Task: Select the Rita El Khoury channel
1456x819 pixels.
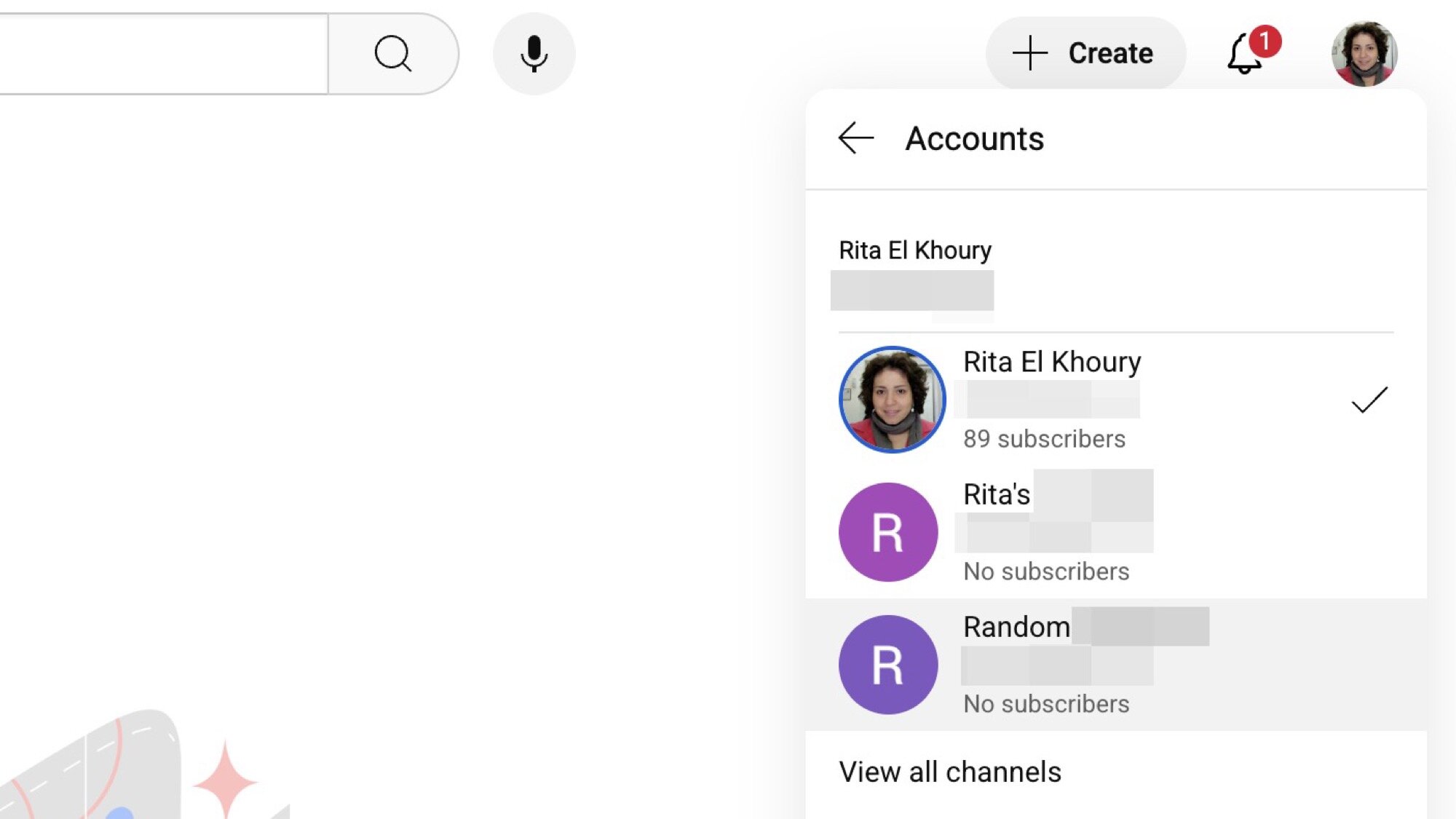Action: click(1052, 362)
